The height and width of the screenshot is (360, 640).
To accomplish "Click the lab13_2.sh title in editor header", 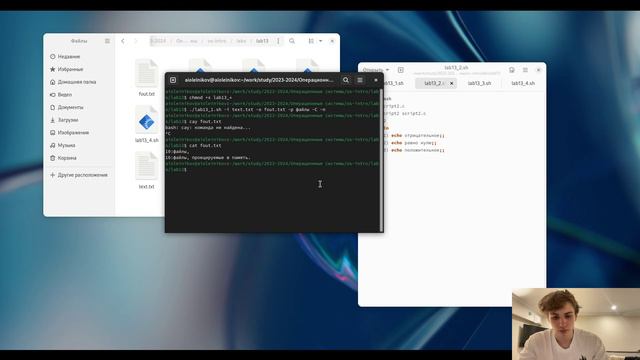I will [456, 67].
